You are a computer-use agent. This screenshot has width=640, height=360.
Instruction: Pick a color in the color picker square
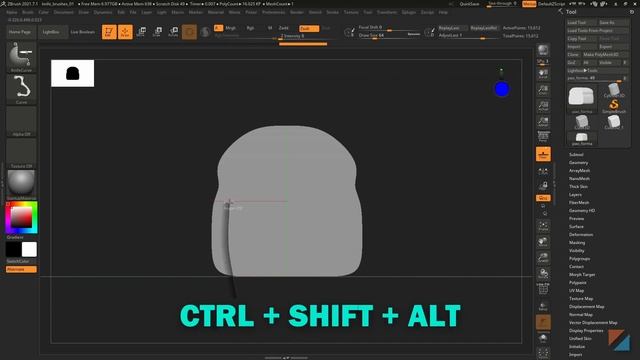[21, 217]
